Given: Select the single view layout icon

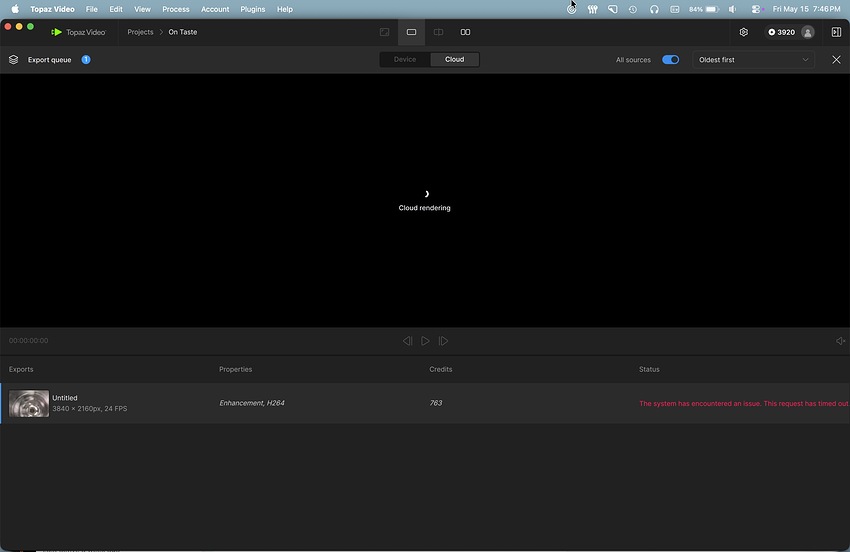Looking at the screenshot, I should click(x=411, y=32).
